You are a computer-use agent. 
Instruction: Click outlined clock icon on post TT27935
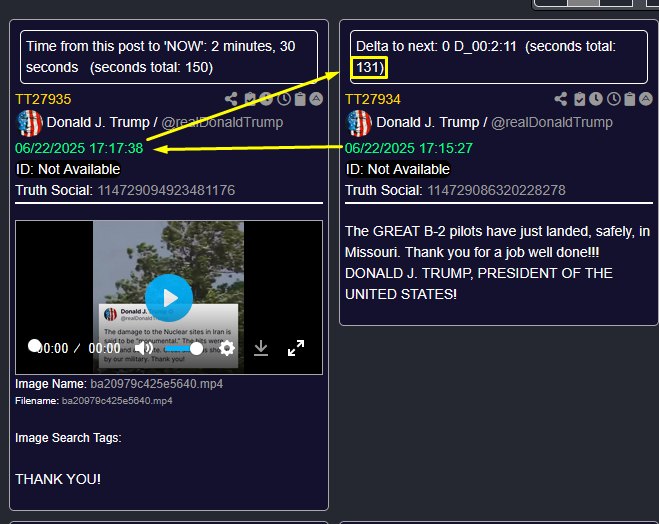(x=284, y=99)
